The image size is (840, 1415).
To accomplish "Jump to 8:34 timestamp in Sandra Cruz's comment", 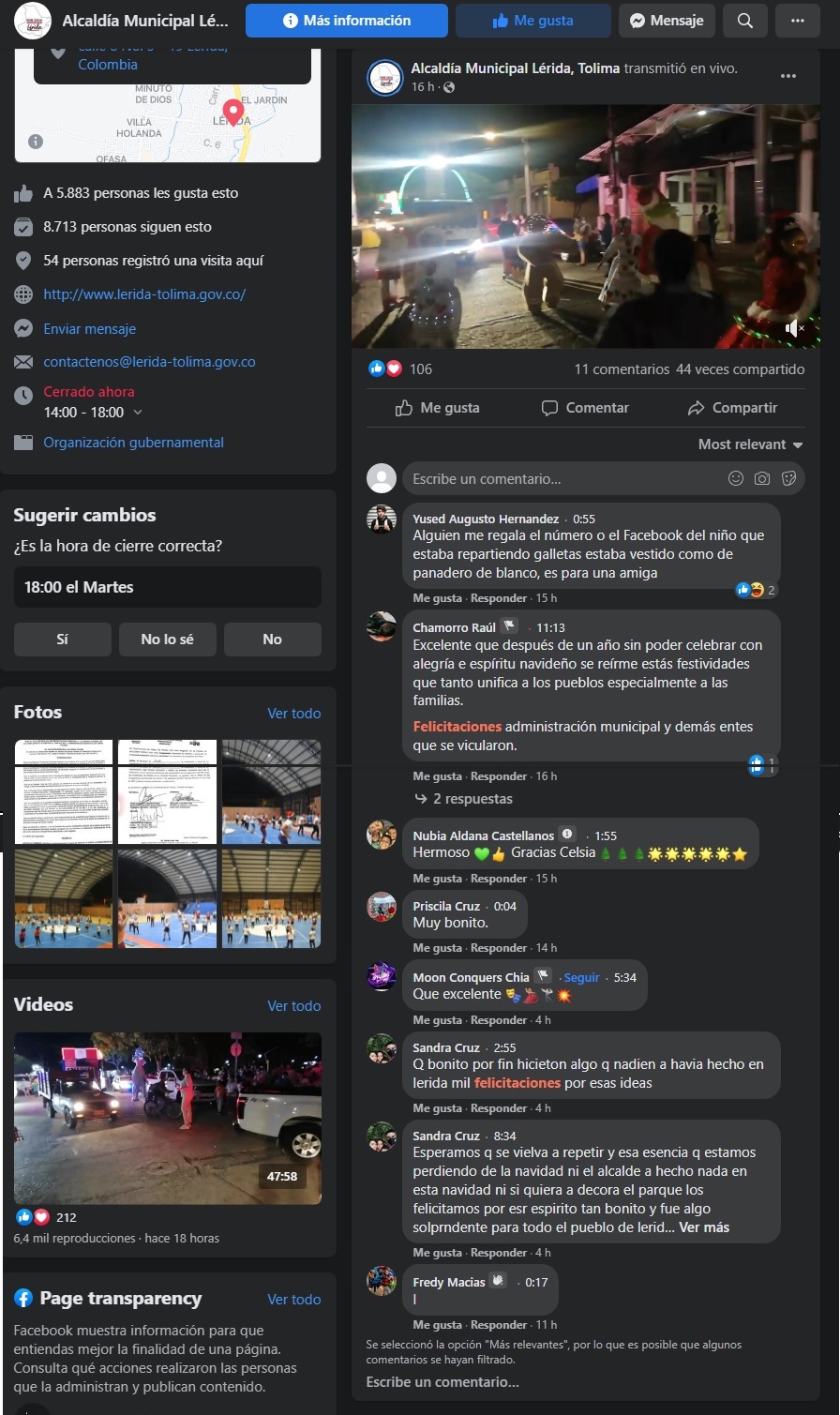I will click(504, 1136).
